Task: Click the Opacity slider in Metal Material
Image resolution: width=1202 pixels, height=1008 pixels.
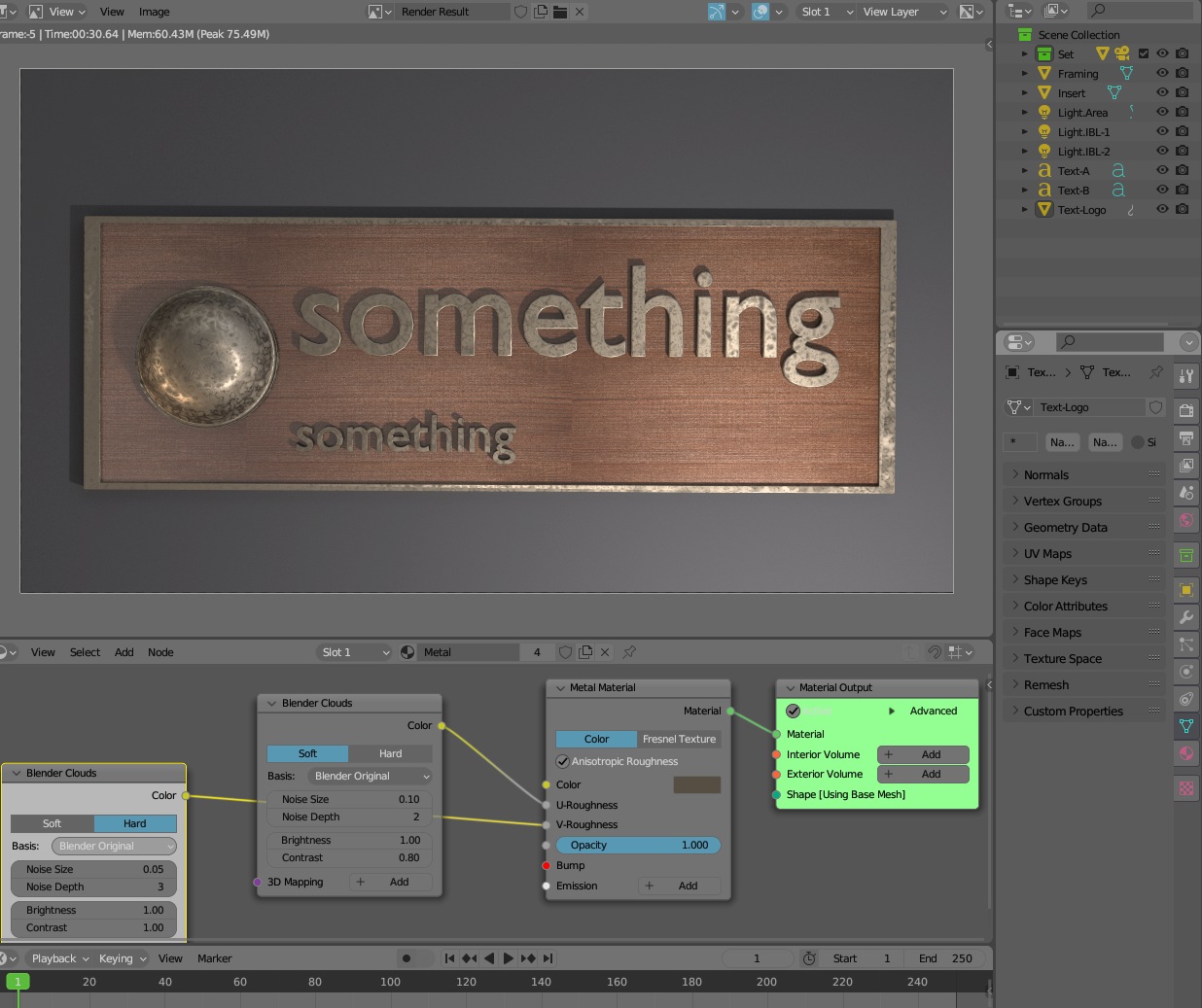Action: 638,845
